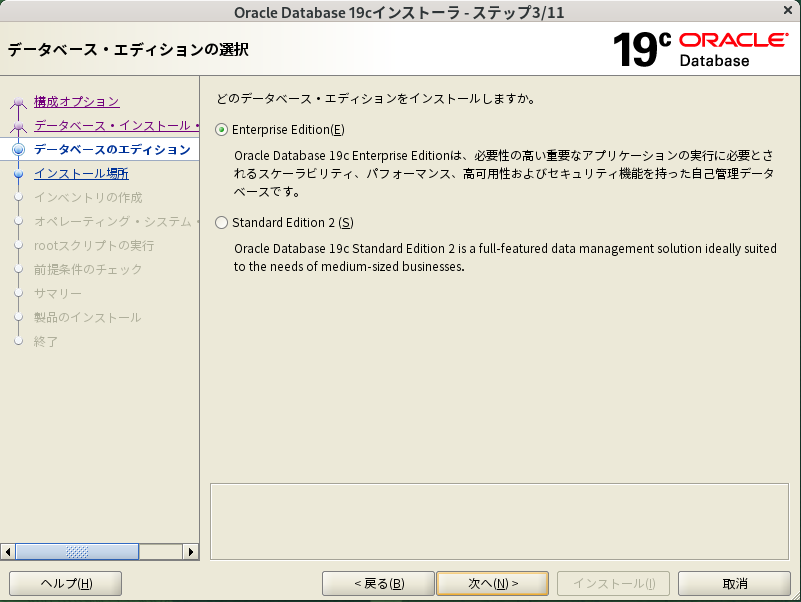Image resolution: width=801 pixels, height=602 pixels.
Task: Select the データベースのエディション step
Action: click(112, 150)
